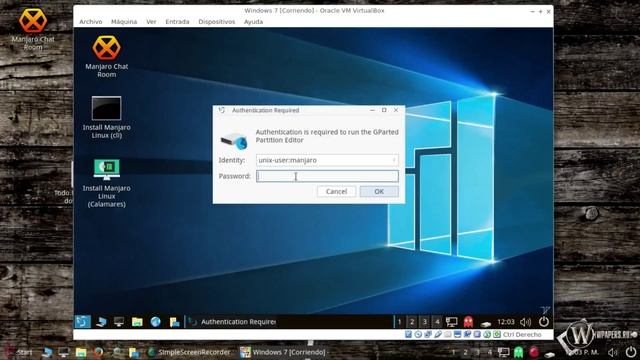Image resolution: width=640 pixels, height=360 pixels.
Task: Click the last green VirtualBox status icon
Action: pyautogui.click(x=497, y=334)
